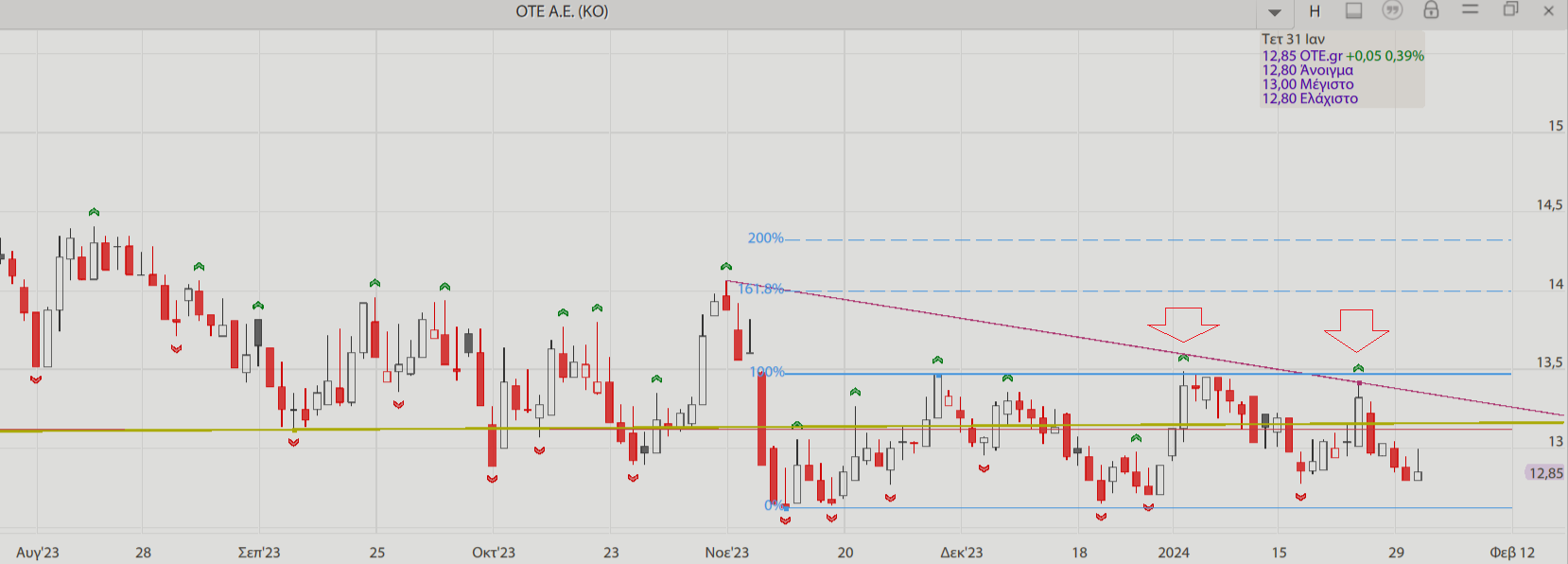Close the OTE chart window

click(x=1549, y=10)
